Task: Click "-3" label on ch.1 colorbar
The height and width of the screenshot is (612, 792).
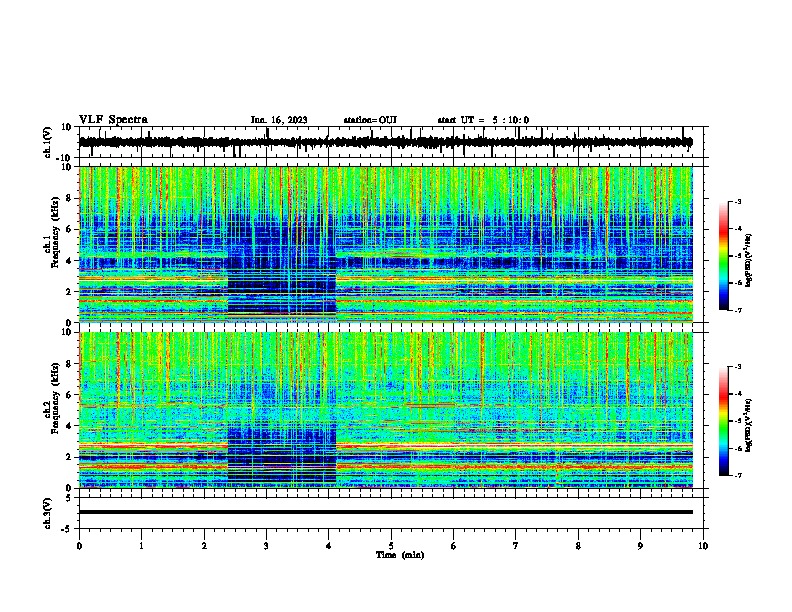Action: 737,201
